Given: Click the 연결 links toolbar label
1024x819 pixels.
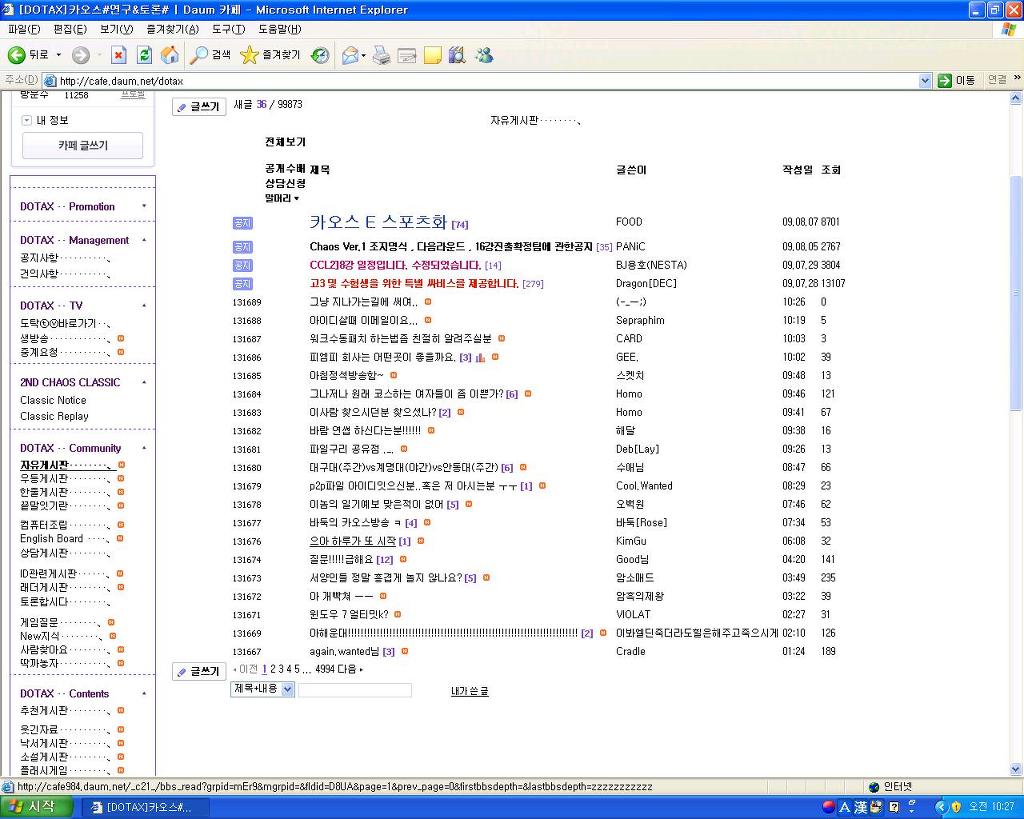Looking at the screenshot, I should click(x=997, y=80).
